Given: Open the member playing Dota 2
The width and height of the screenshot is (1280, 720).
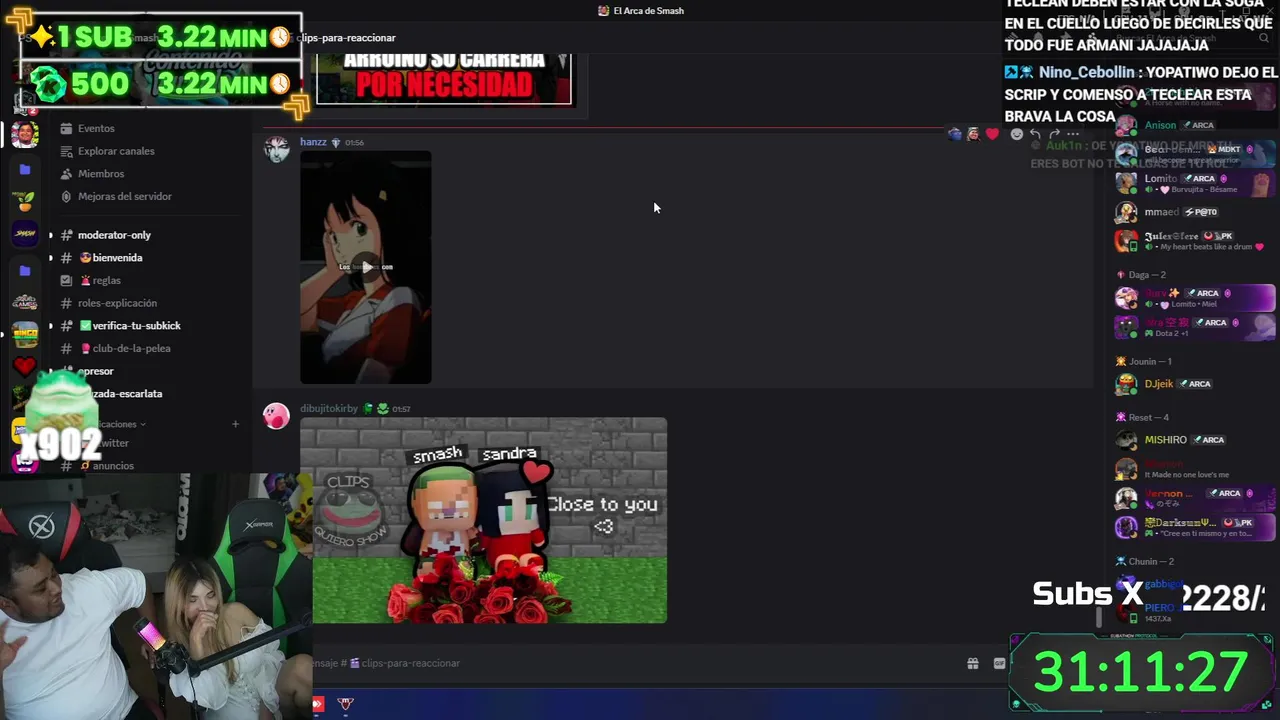Looking at the screenshot, I should 1195,327.
